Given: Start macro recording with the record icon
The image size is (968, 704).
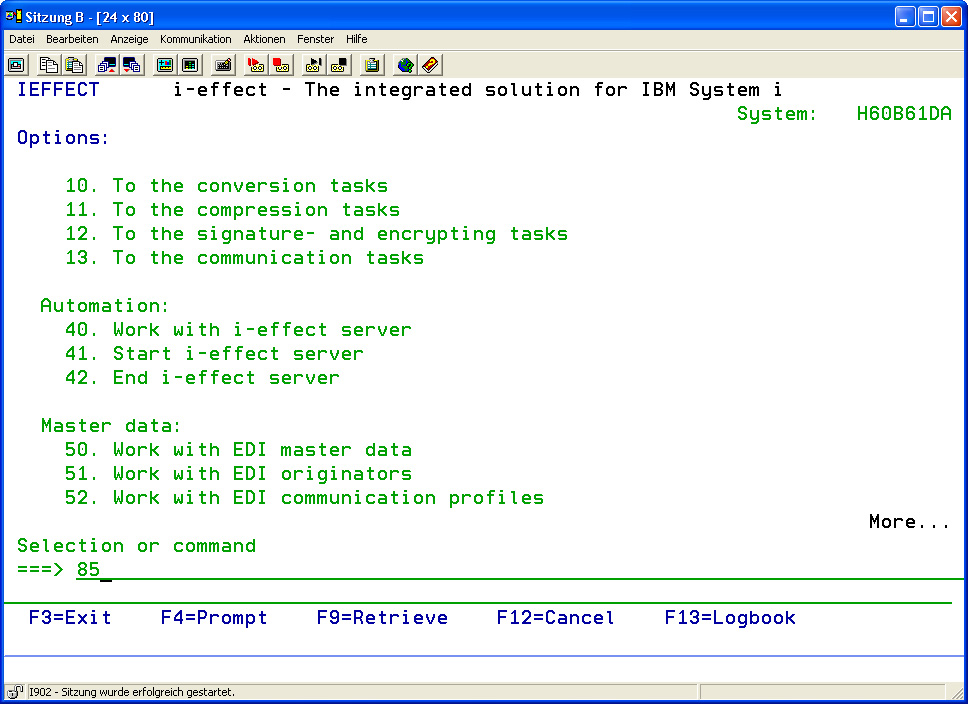Looking at the screenshot, I should (x=256, y=65).
